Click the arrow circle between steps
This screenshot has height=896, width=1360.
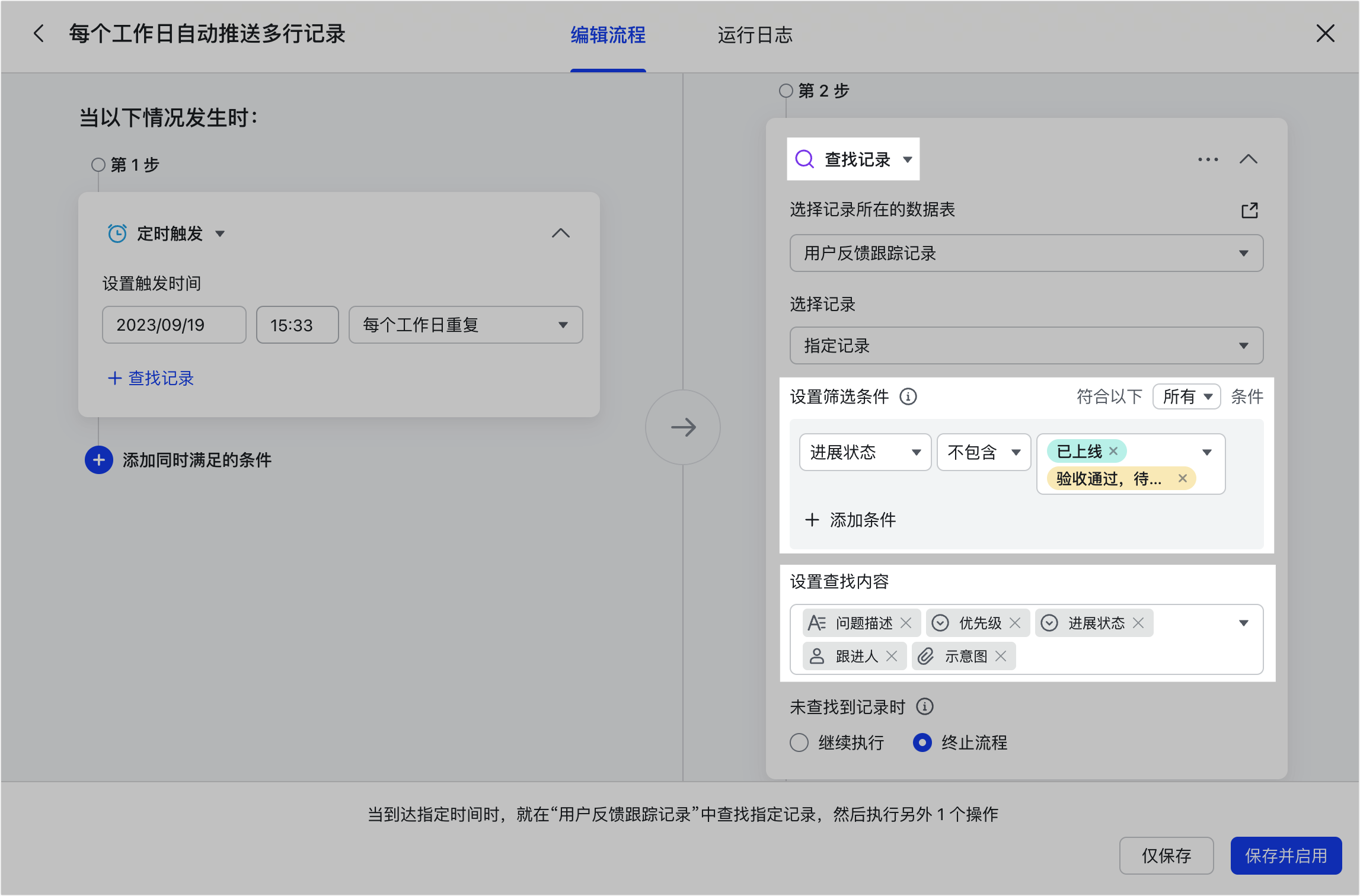683,427
